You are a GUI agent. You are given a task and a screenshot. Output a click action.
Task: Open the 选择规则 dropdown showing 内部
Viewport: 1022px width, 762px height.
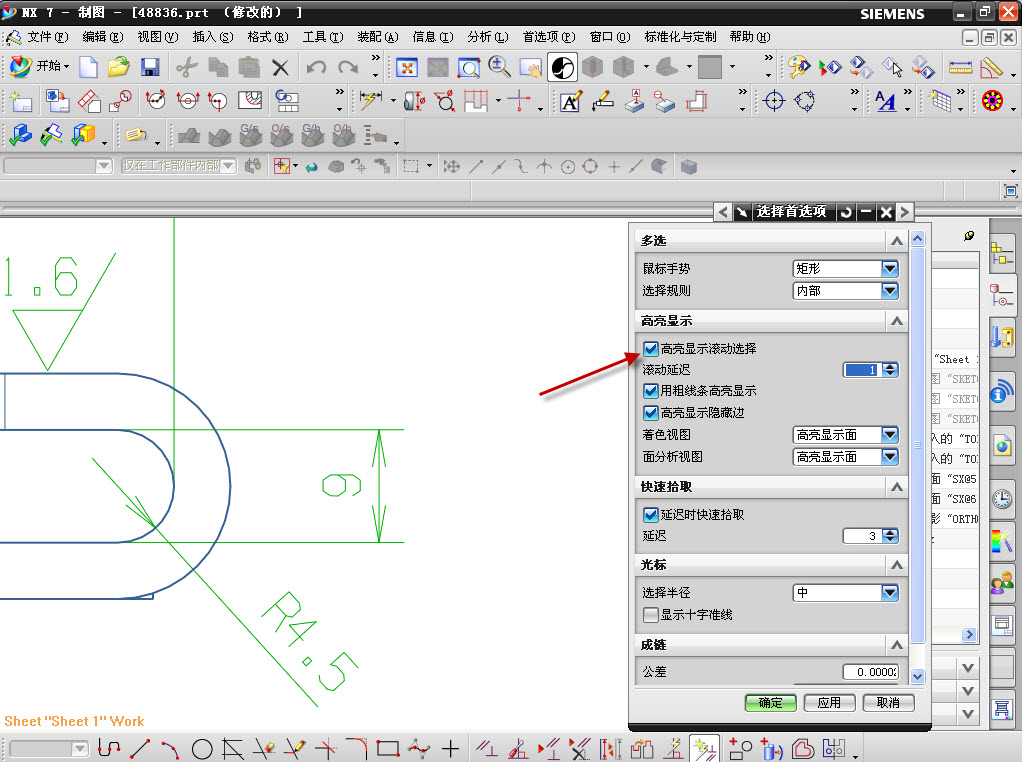point(846,291)
